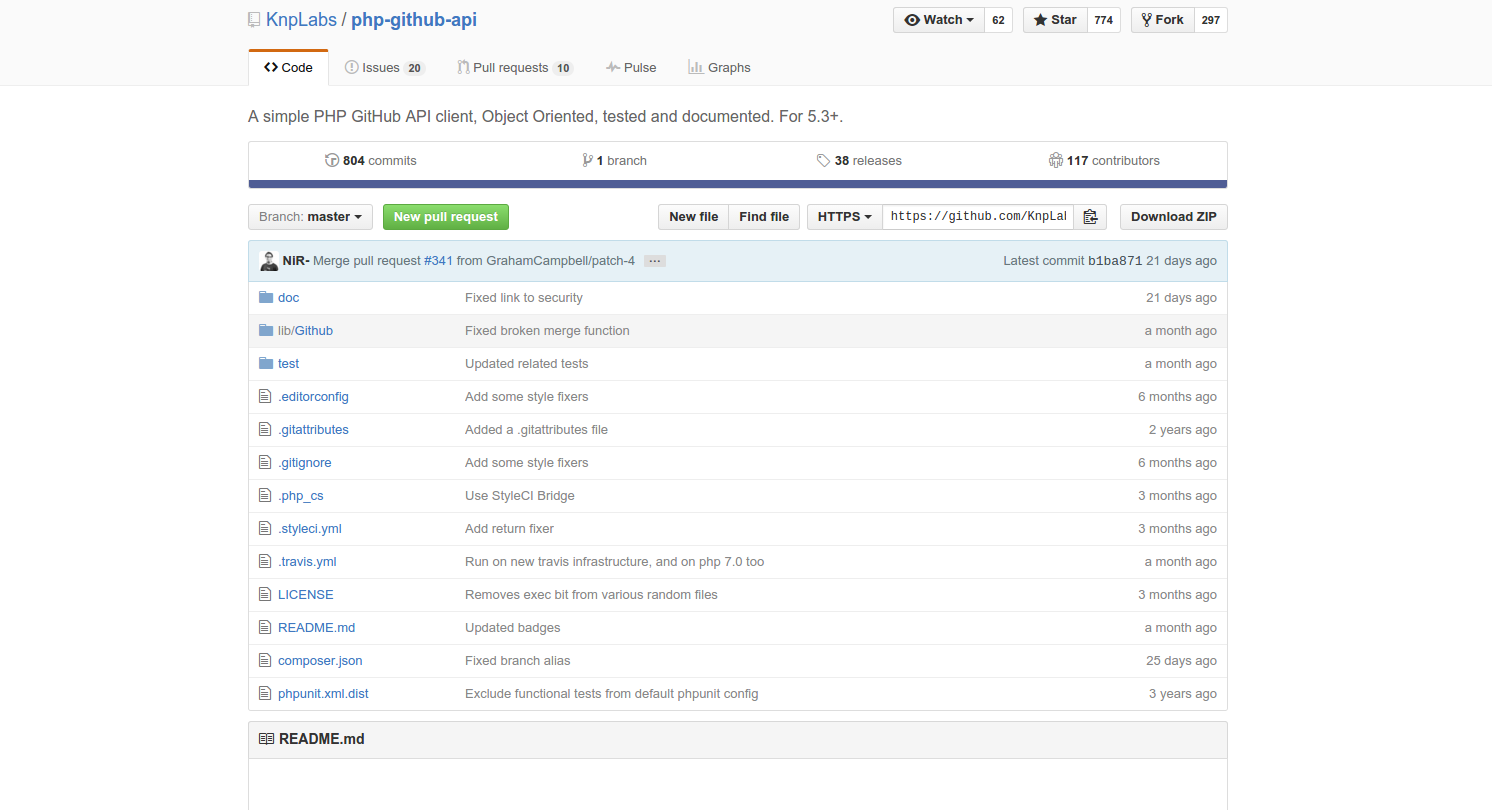Open the composer.json file
This screenshot has width=1492, height=810.
click(x=320, y=660)
